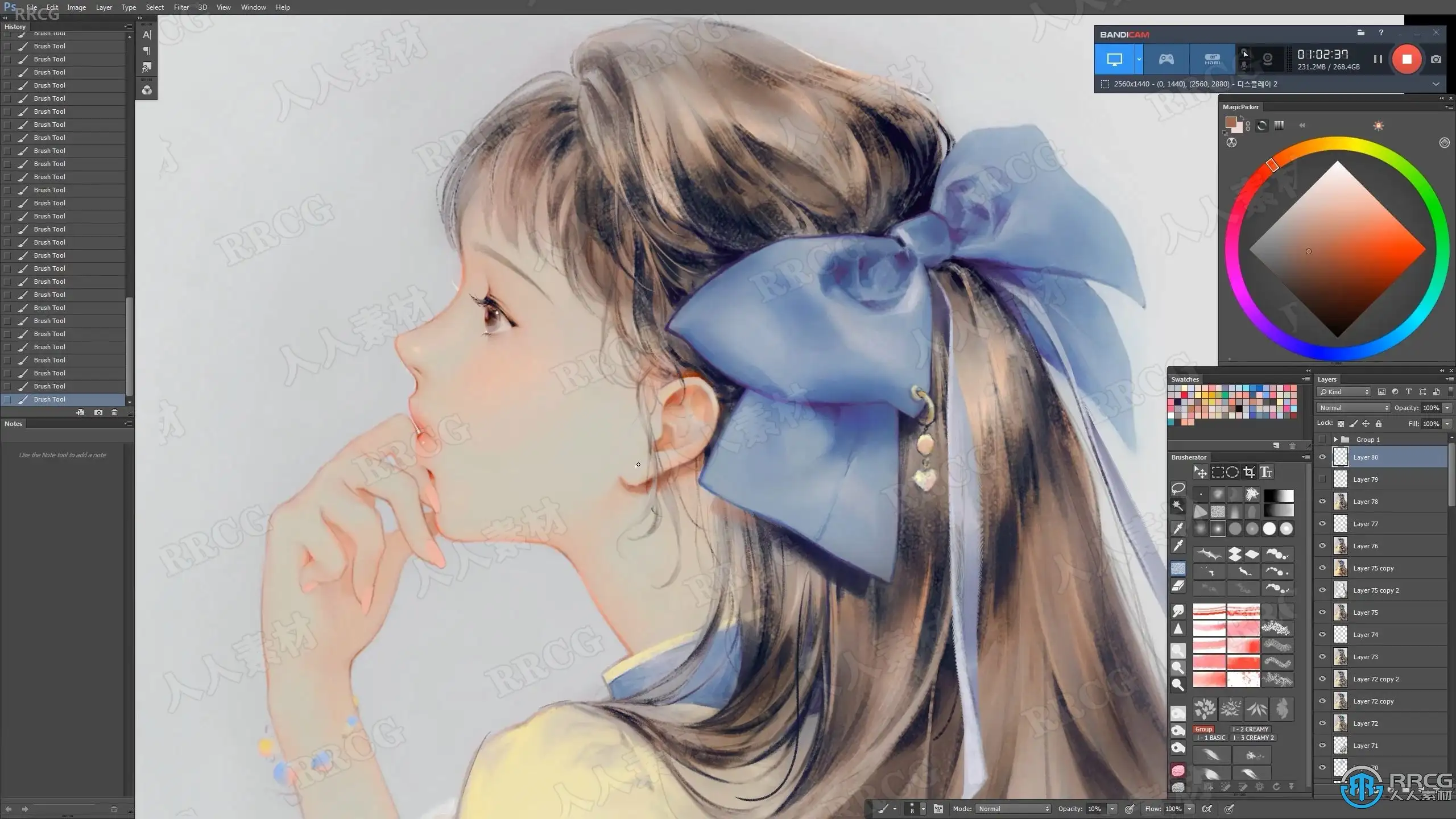Hide Layer 75 copy 2
This screenshot has height=819, width=1456.
tap(1322, 590)
